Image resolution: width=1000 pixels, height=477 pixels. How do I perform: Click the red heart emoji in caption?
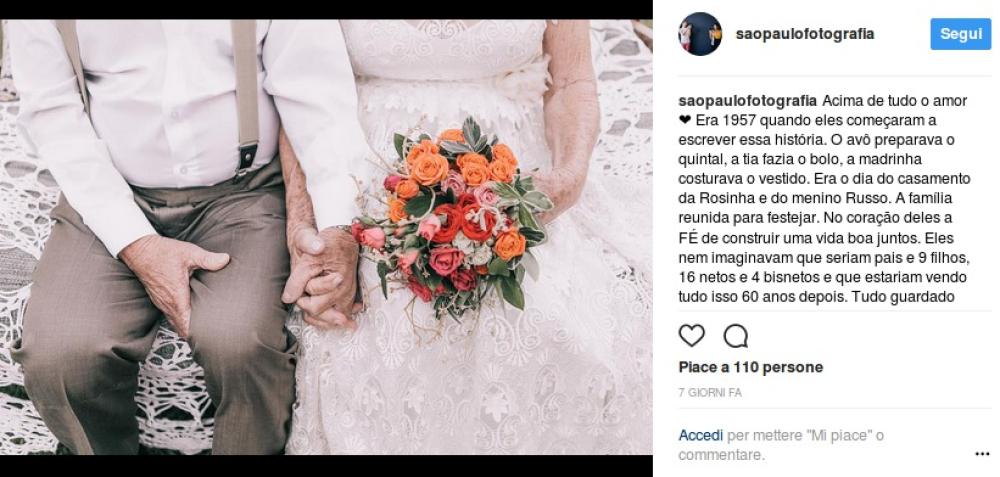(x=684, y=121)
